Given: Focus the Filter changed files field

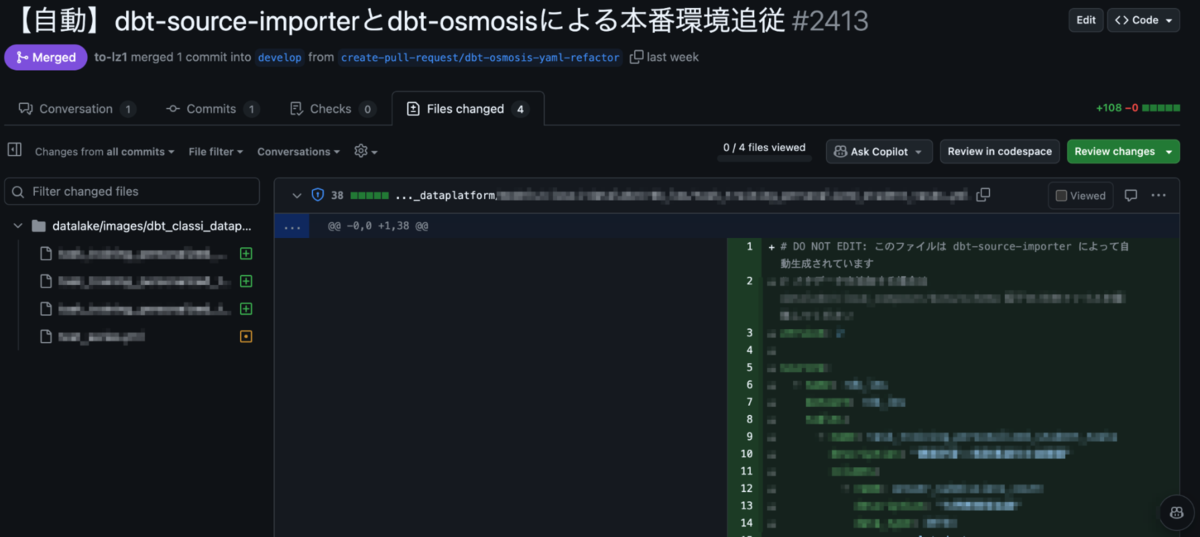Looking at the screenshot, I should (132, 191).
